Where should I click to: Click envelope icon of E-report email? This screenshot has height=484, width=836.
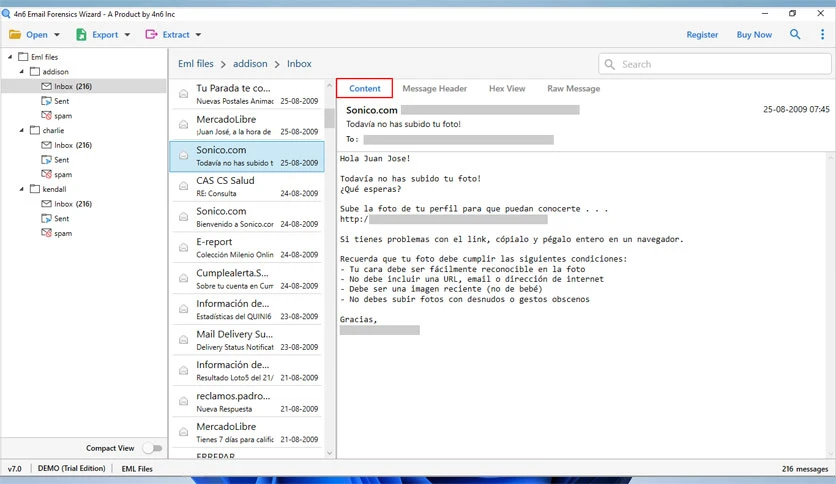pos(183,247)
